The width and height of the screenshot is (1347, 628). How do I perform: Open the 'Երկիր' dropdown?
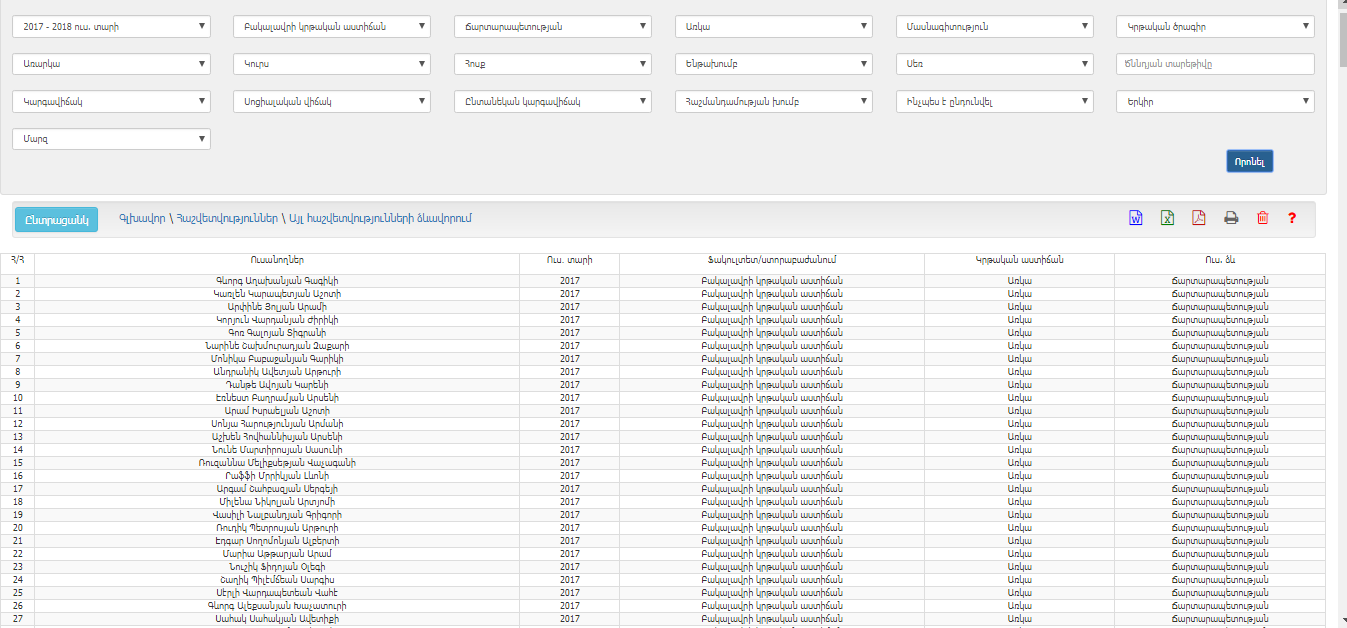[x=1215, y=102]
